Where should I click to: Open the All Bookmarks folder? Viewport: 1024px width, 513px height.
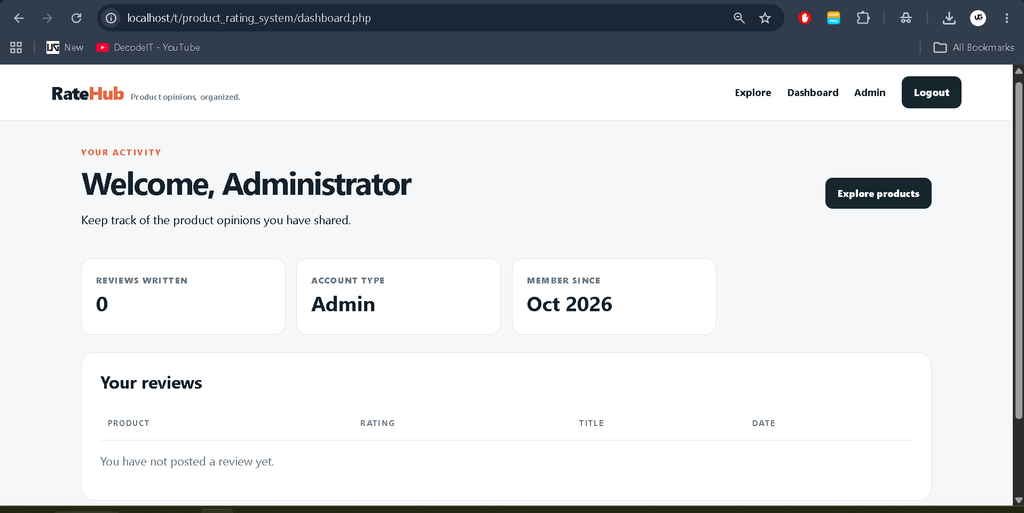(x=974, y=47)
